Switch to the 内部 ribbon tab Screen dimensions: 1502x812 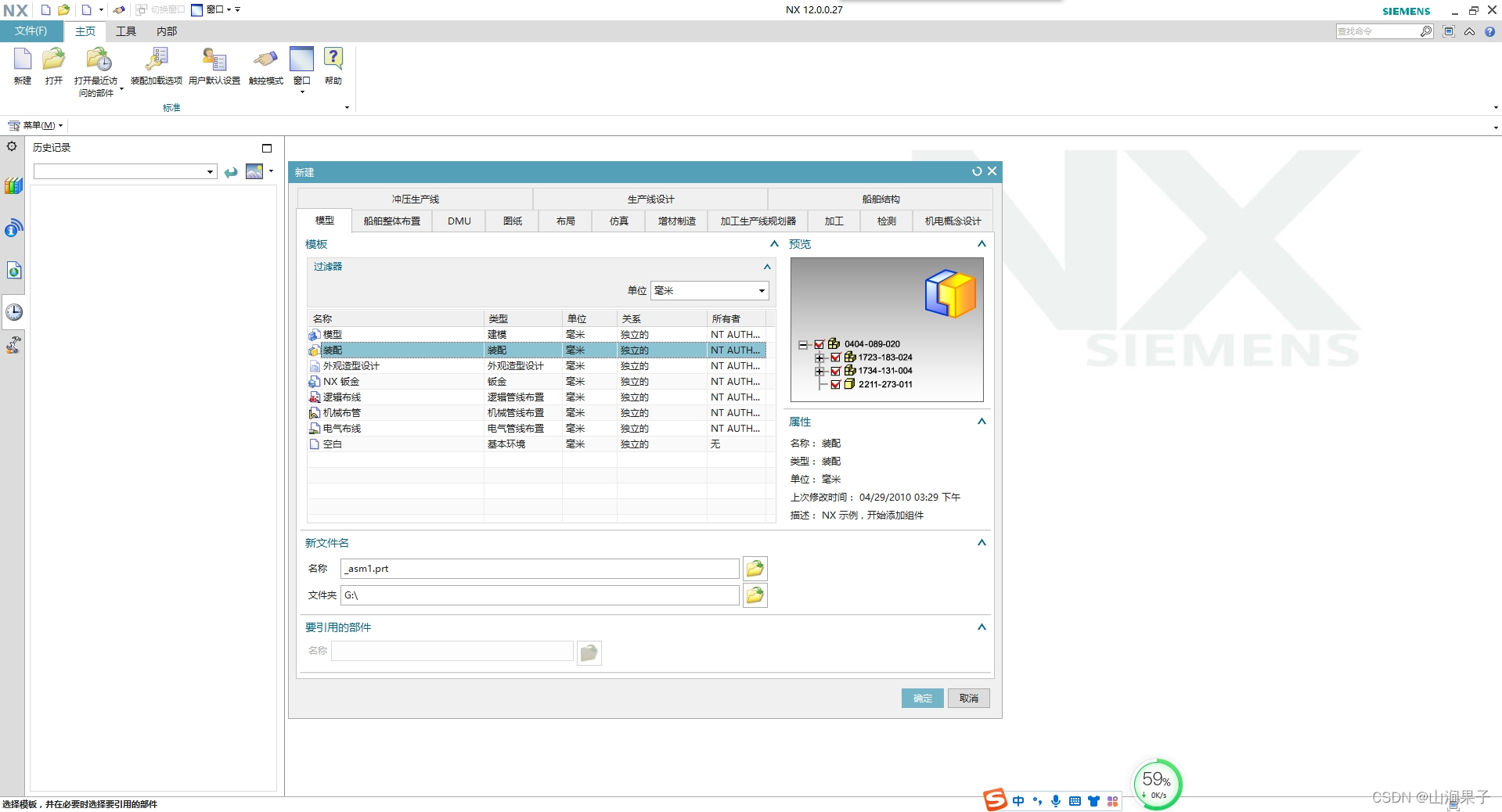tap(167, 31)
